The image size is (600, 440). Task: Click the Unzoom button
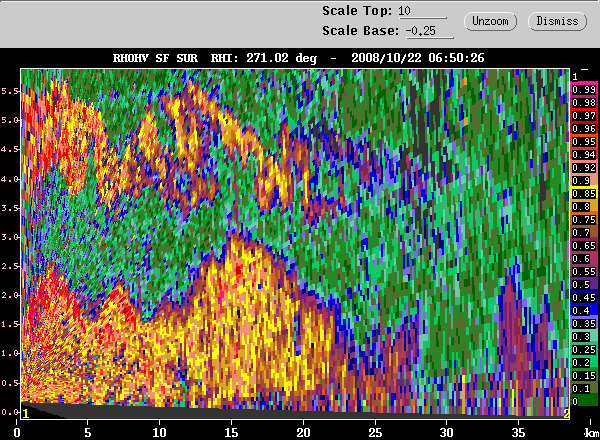tap(492, 20)
